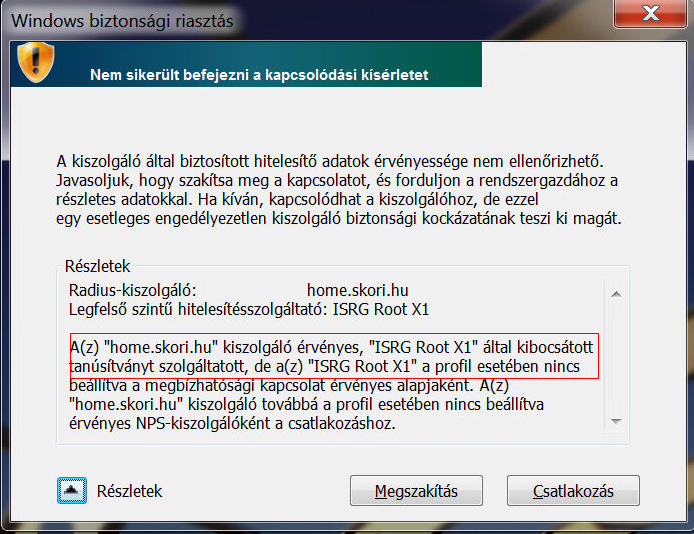
Task: Click the Nem sikerült befejezni banner heading
Action: [x=259, y=75]
